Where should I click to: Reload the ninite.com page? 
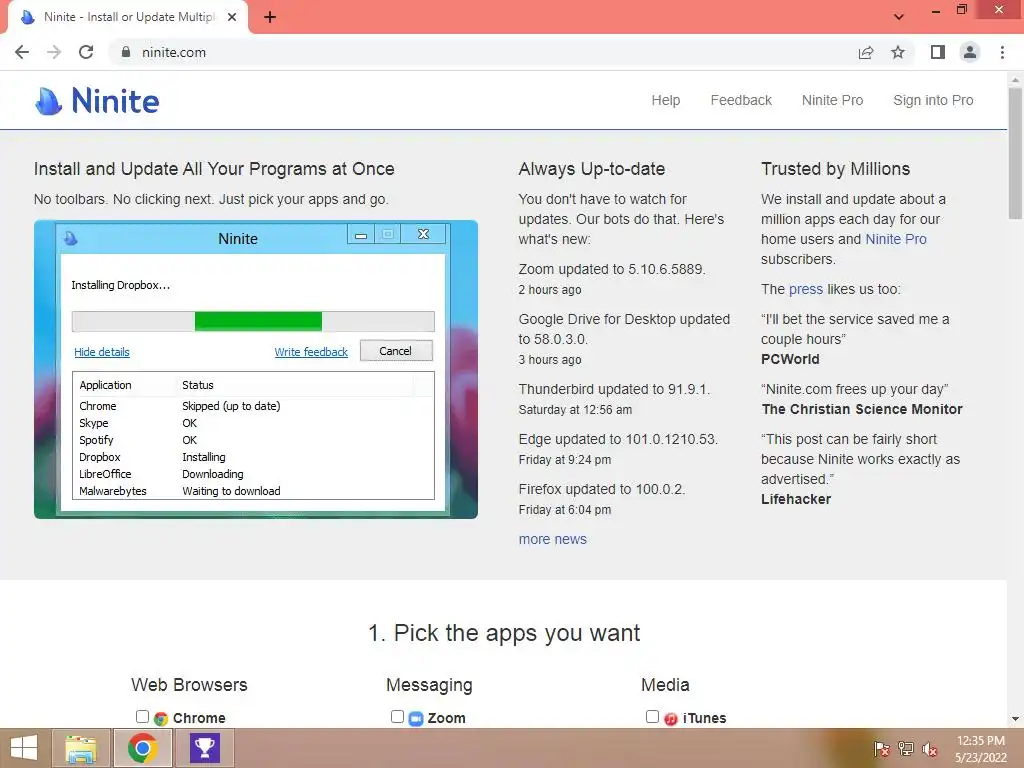(x=86, y=52)
